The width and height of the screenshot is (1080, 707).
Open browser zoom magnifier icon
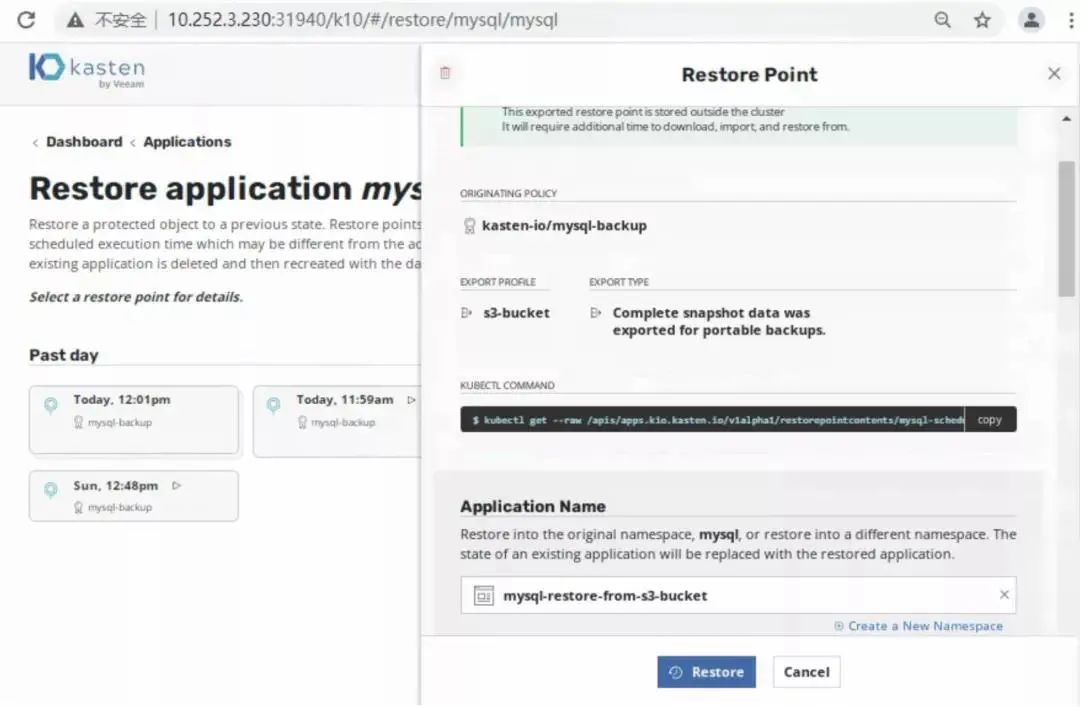942,20
